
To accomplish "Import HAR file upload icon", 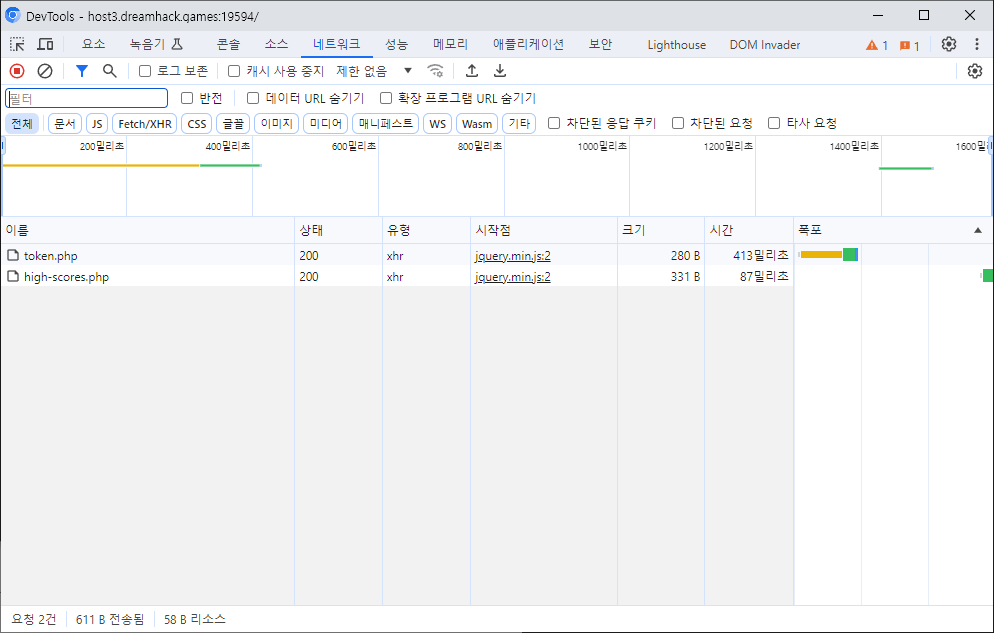I will (473, 71).
